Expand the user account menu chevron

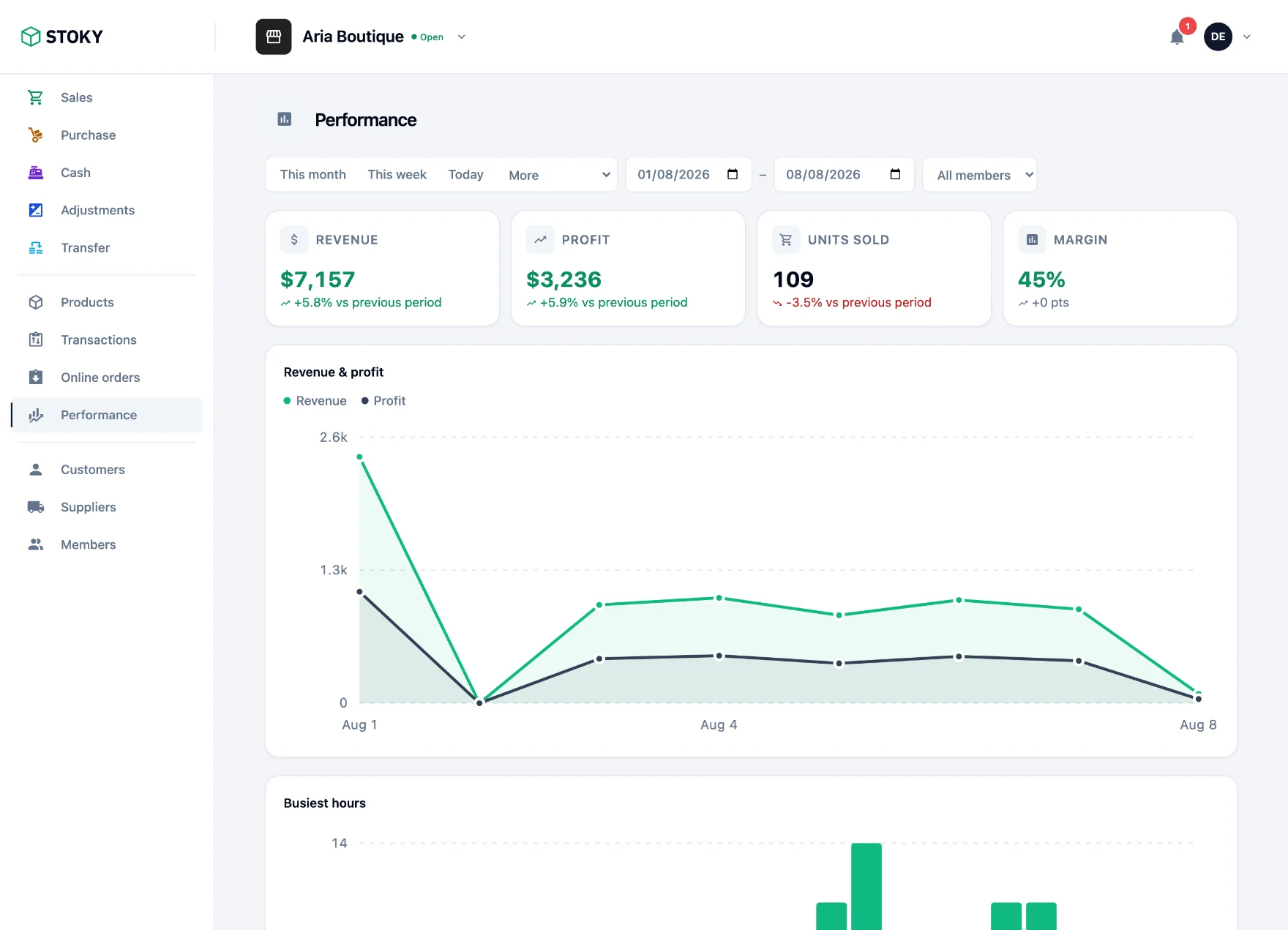point(1247,37)
